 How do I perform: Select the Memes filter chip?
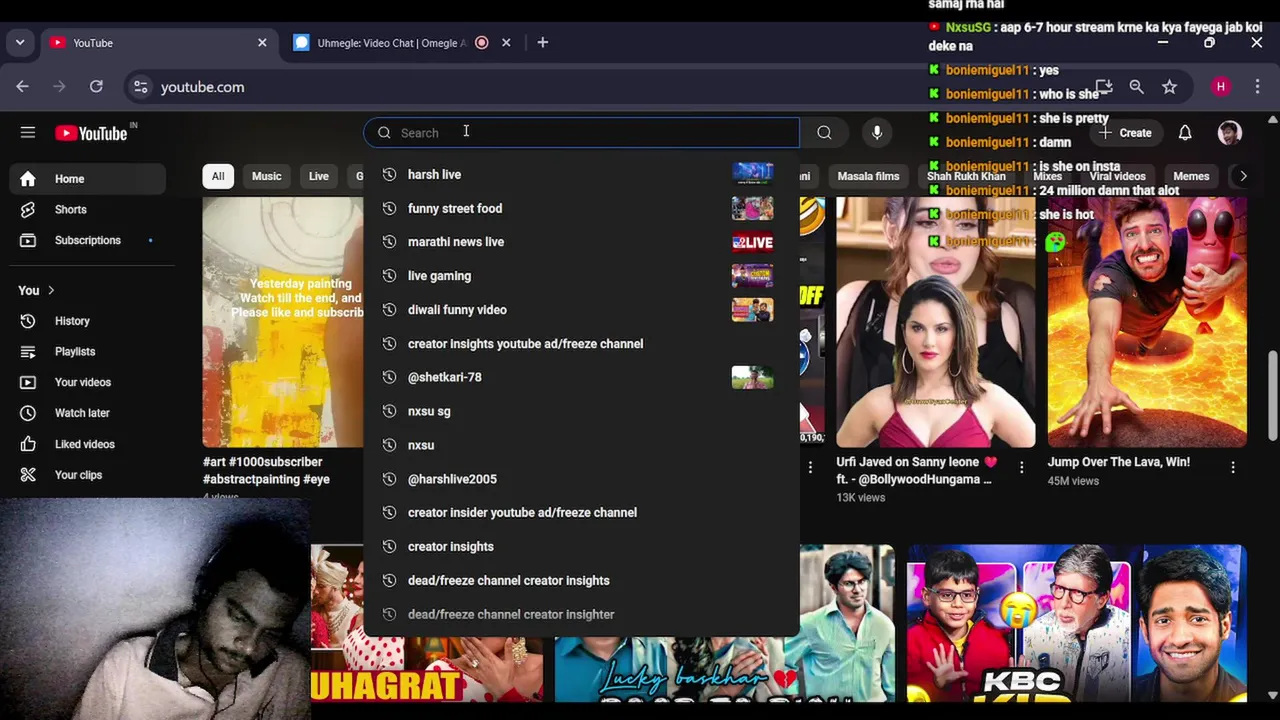(1191, 176)
